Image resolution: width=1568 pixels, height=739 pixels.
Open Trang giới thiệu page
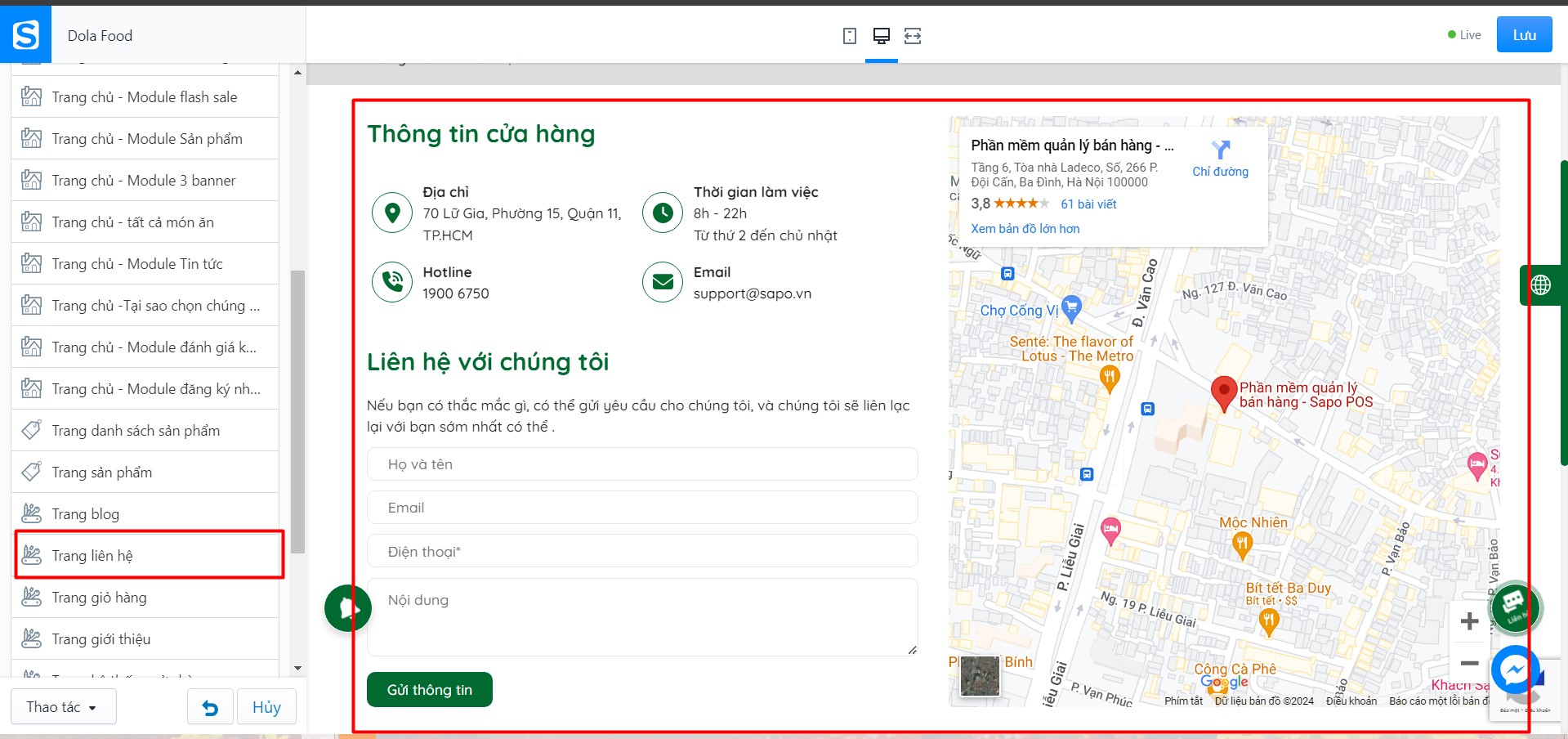(145, 639)
